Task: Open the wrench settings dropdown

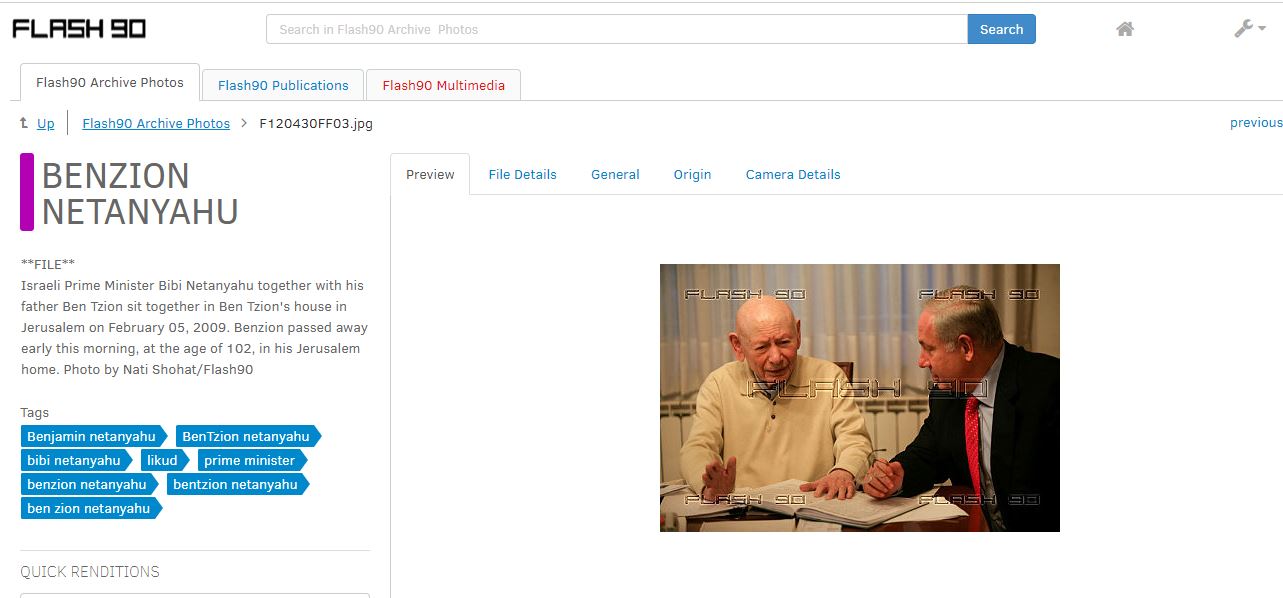Action: 1250,29
